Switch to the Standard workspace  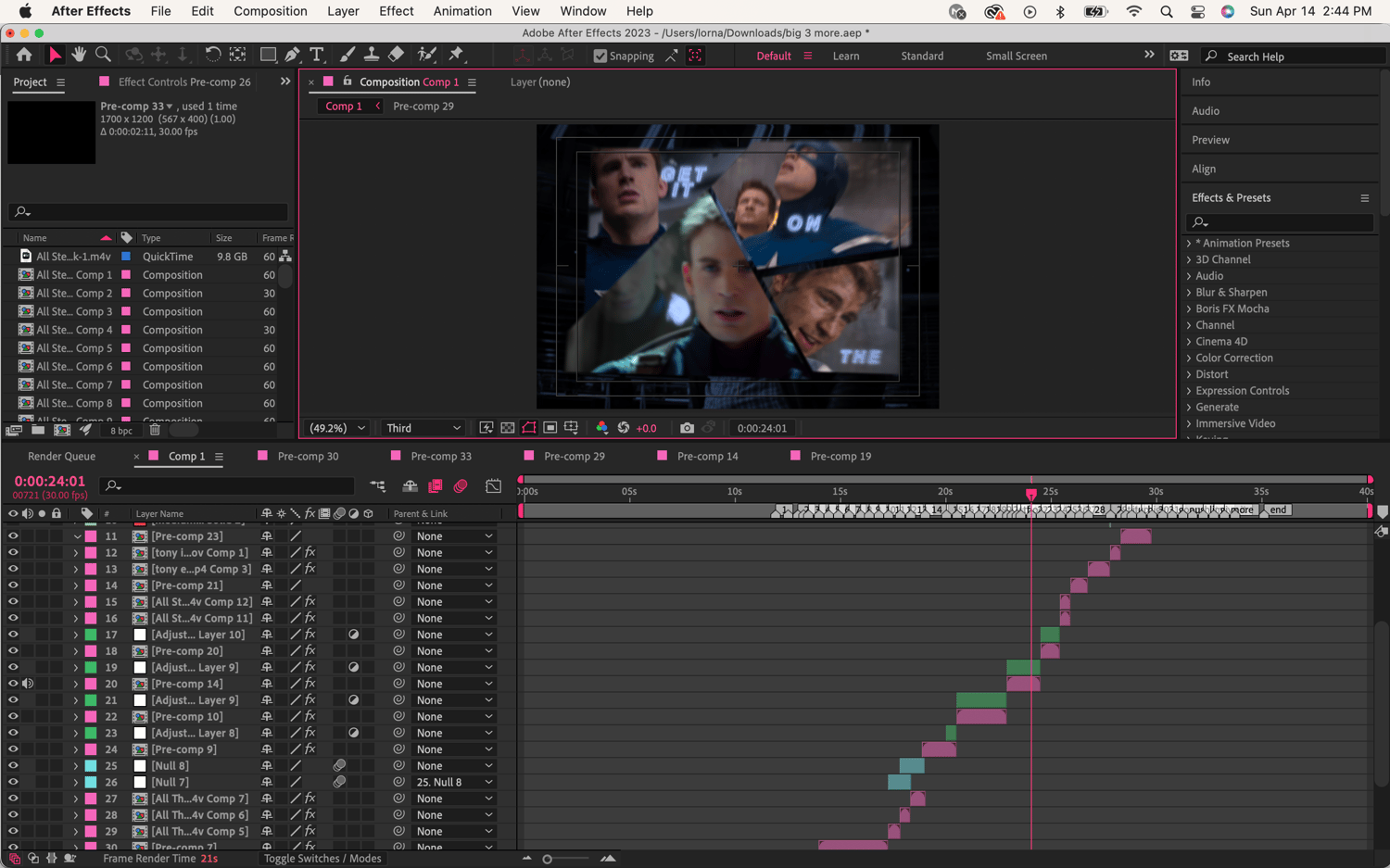[922, 56]
